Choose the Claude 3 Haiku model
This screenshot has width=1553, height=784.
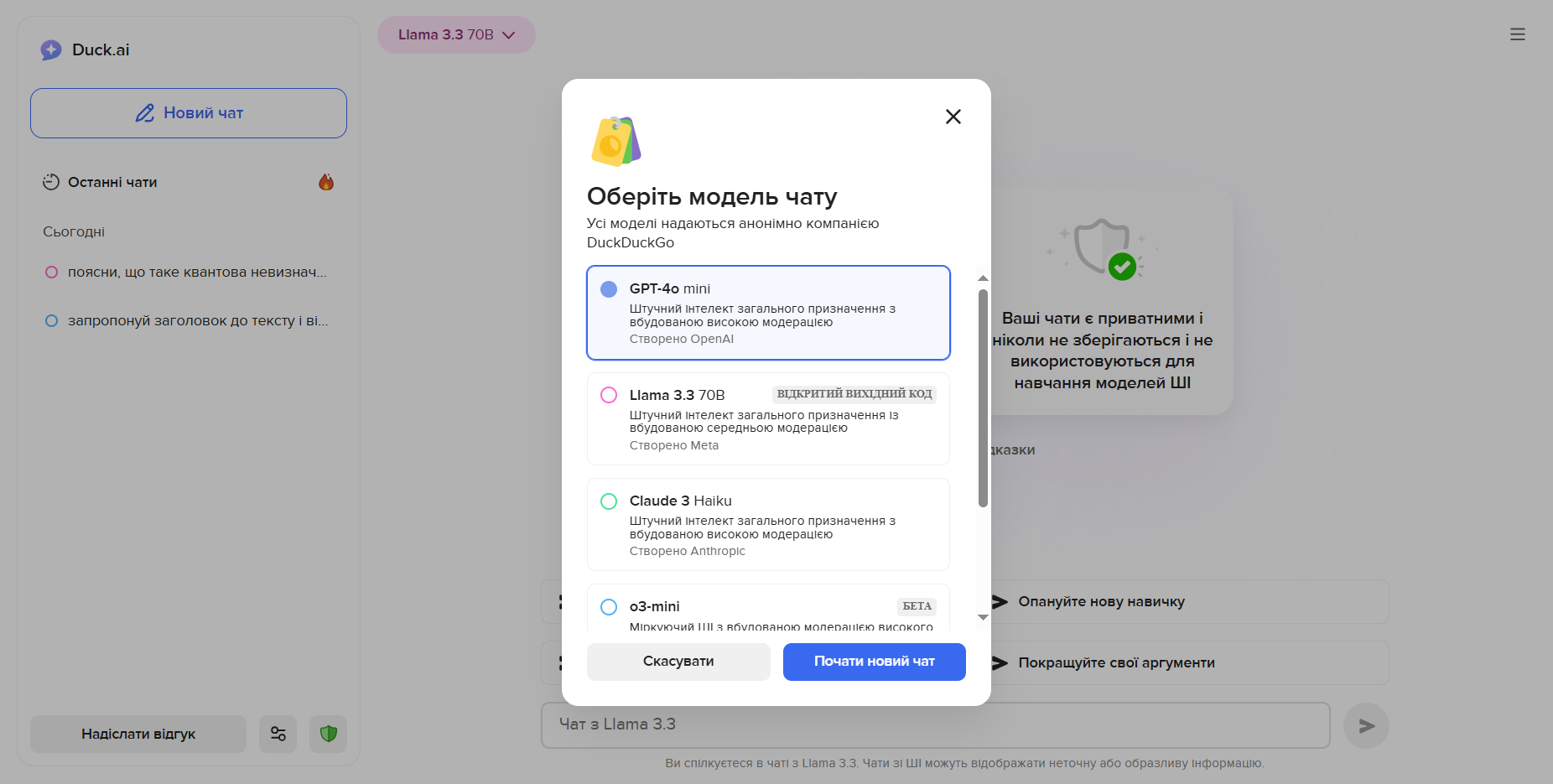(768, 524)
